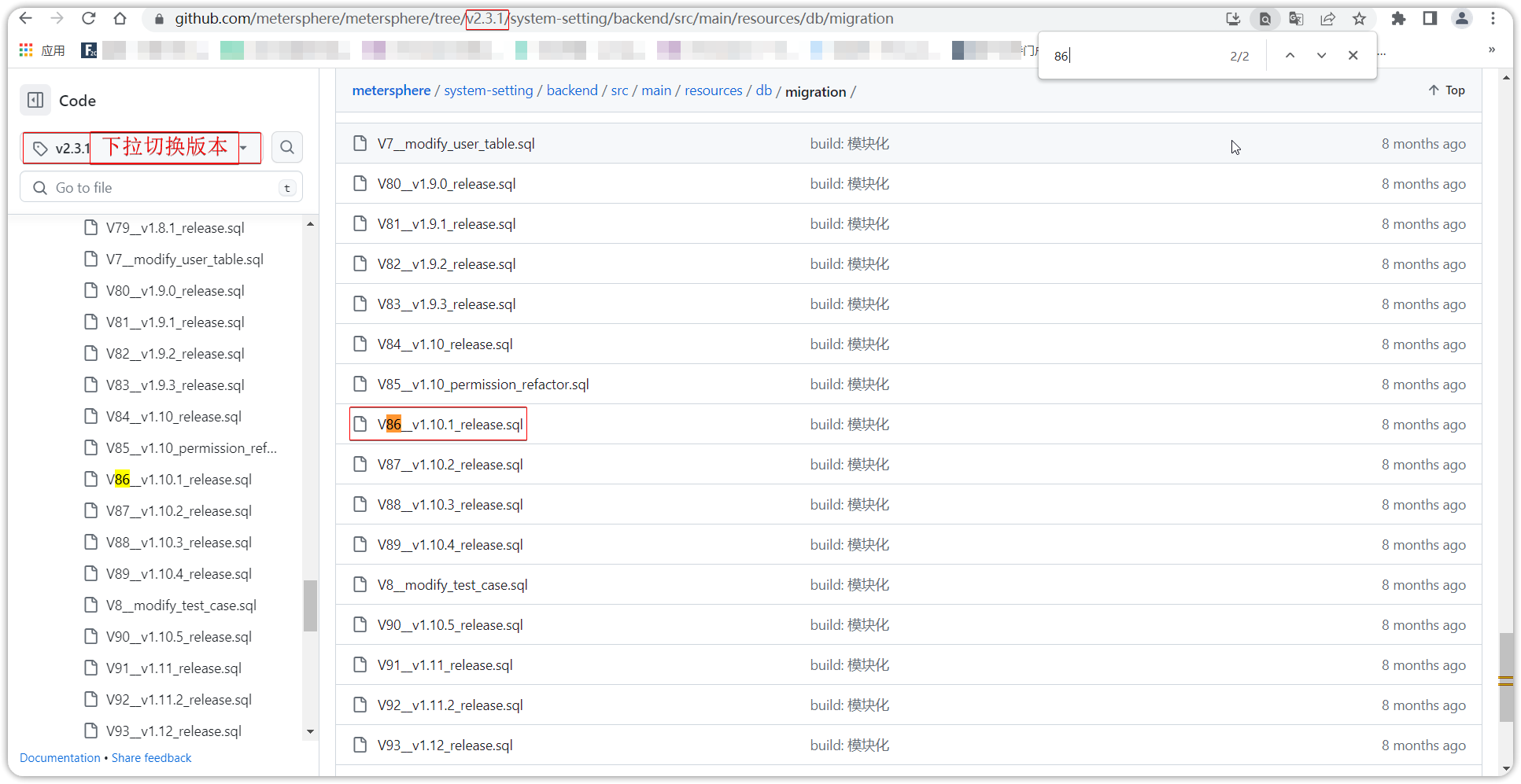Select V86__v1.10.1_release.sql in sidebar tree
Image resolution: width=1521 pixels, height=784 pixels.
click(x=179, y=480)
